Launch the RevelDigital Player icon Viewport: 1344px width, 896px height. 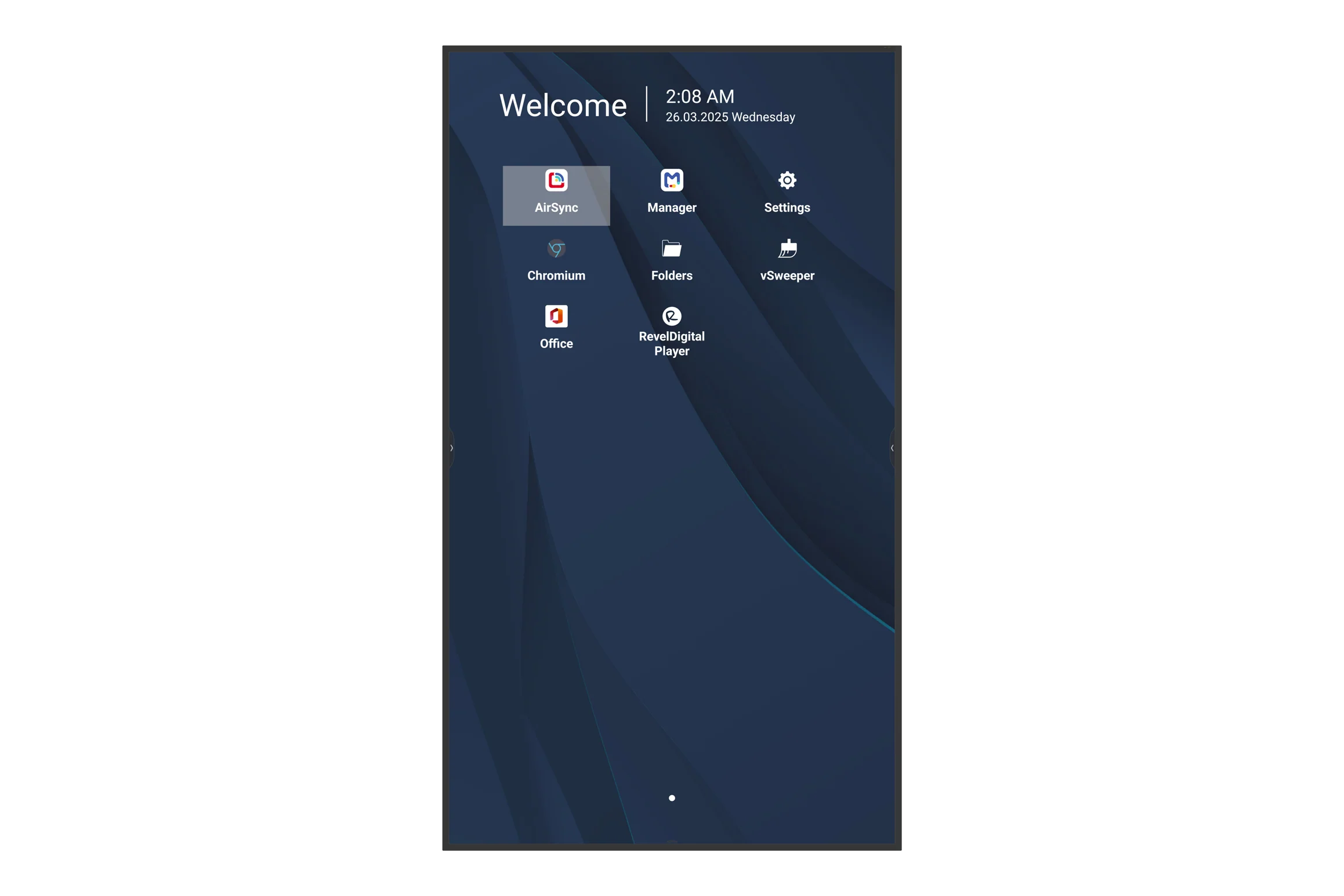[672, 317]
